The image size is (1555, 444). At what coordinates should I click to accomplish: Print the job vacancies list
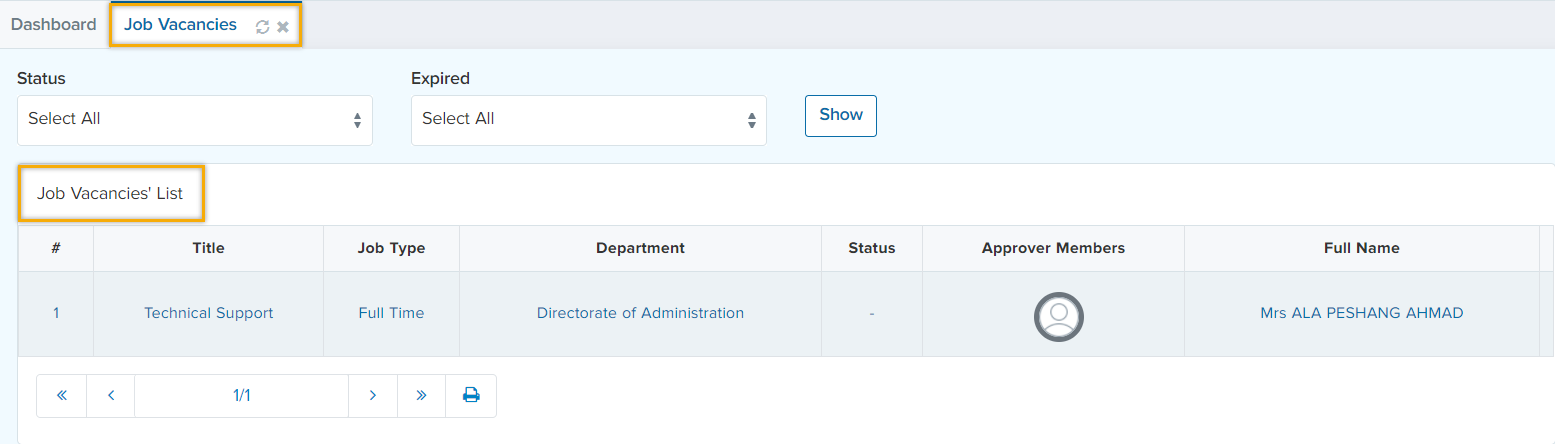coord(471,396)
